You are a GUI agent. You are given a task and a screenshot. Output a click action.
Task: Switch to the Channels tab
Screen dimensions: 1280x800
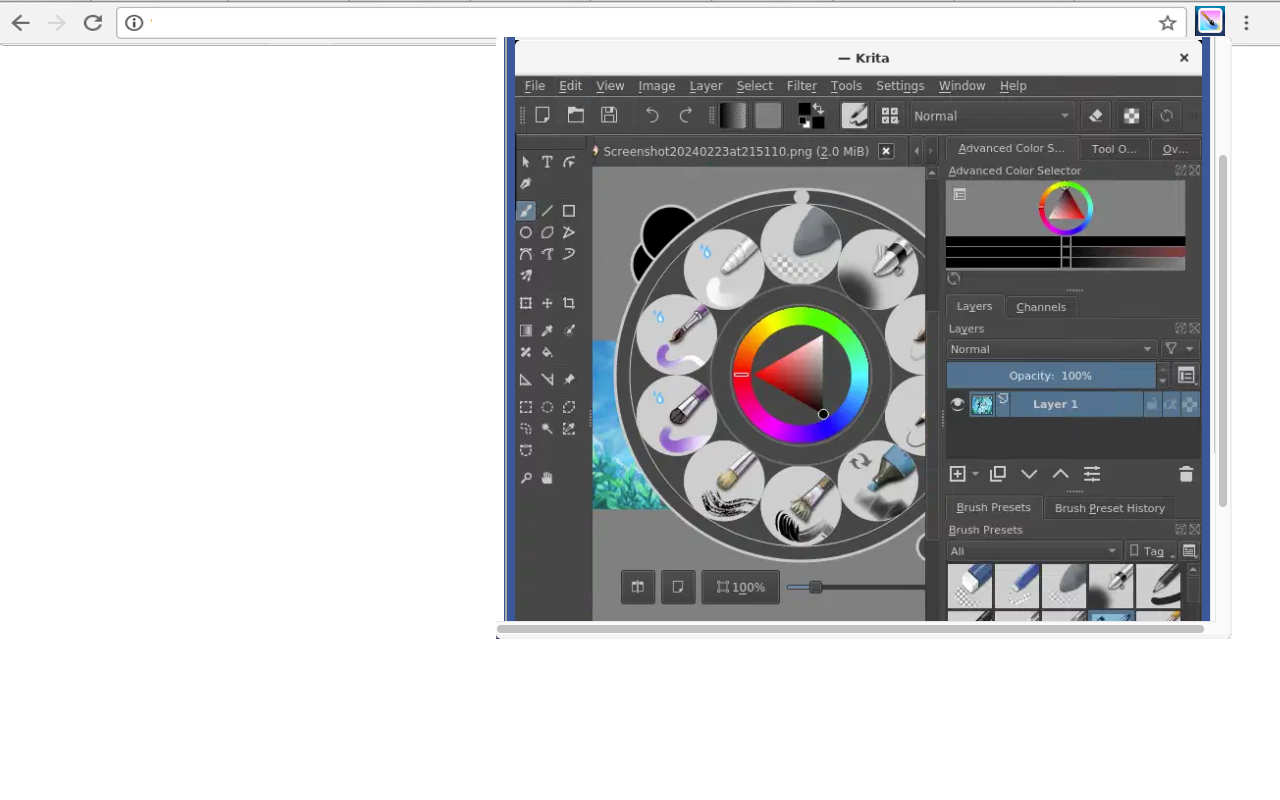[1041, 307]
